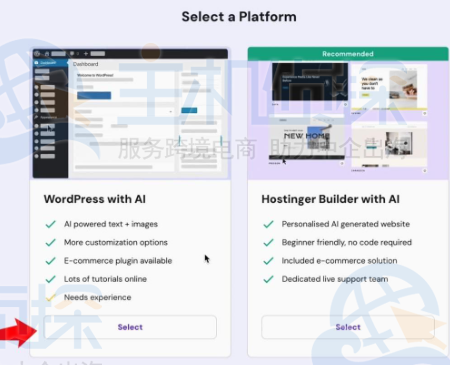
Task: Click the checkmark beside 'Lots of tutorials online'
Action: 51,279
